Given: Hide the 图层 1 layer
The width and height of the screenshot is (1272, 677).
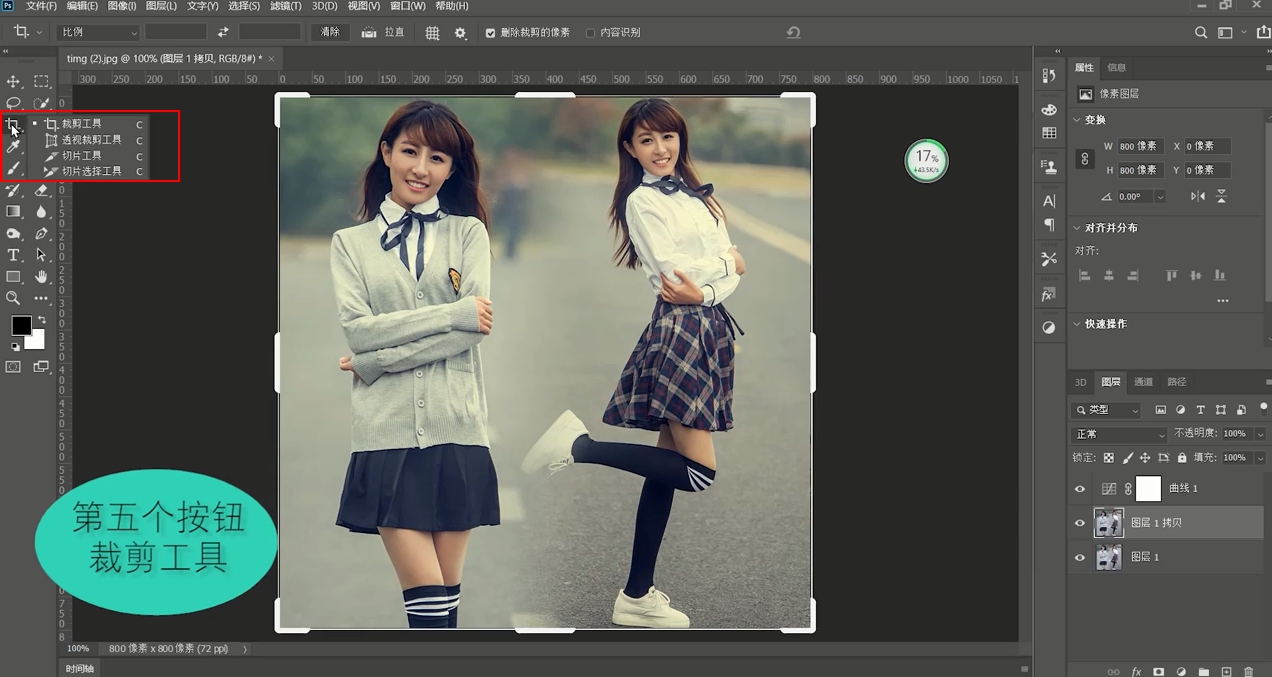Looking at the screenshot, I should click(1080, 557).
